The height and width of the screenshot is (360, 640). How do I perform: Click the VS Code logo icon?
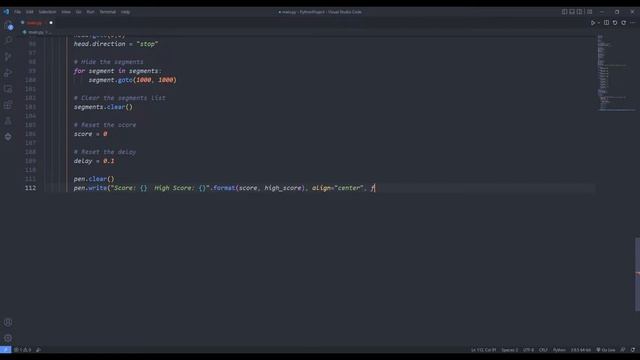pos(6,12)
